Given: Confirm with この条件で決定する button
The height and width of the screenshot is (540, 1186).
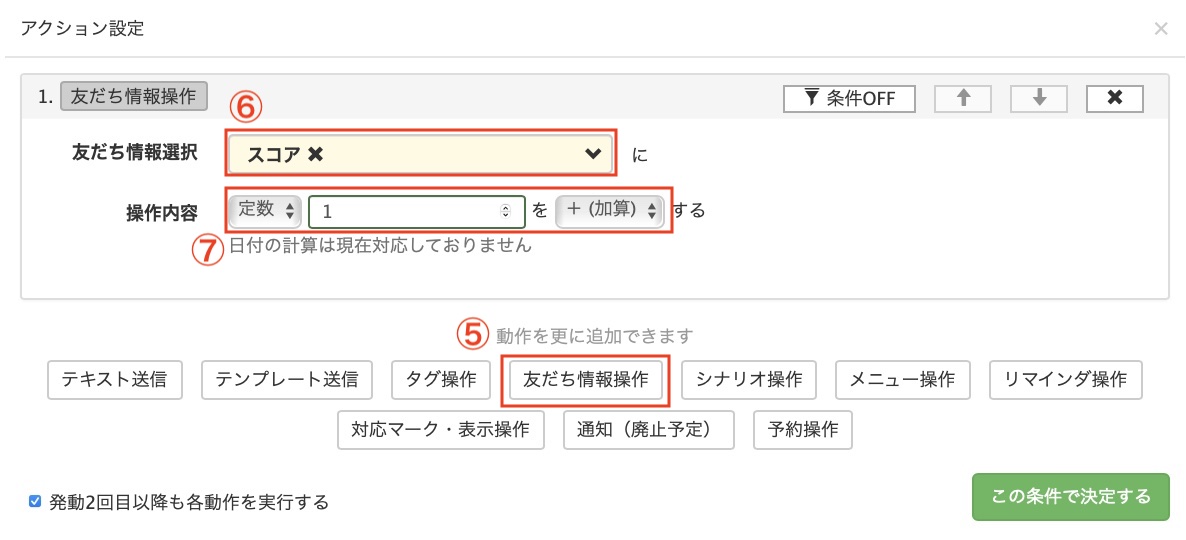Looking at the screenshot, I should click(1070, 497).
